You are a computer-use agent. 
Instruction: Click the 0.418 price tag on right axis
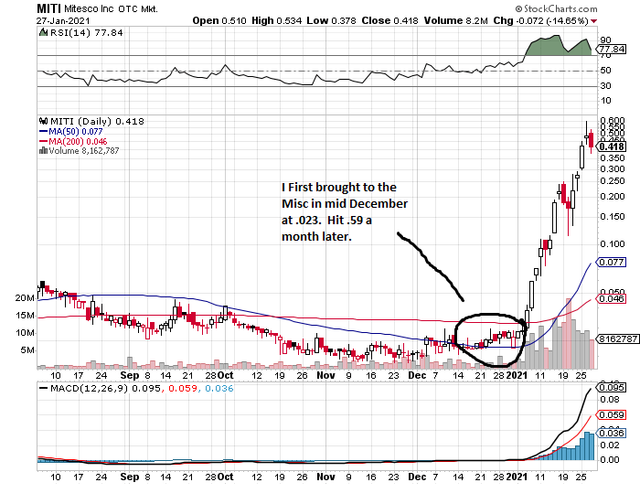pos(611,147)
